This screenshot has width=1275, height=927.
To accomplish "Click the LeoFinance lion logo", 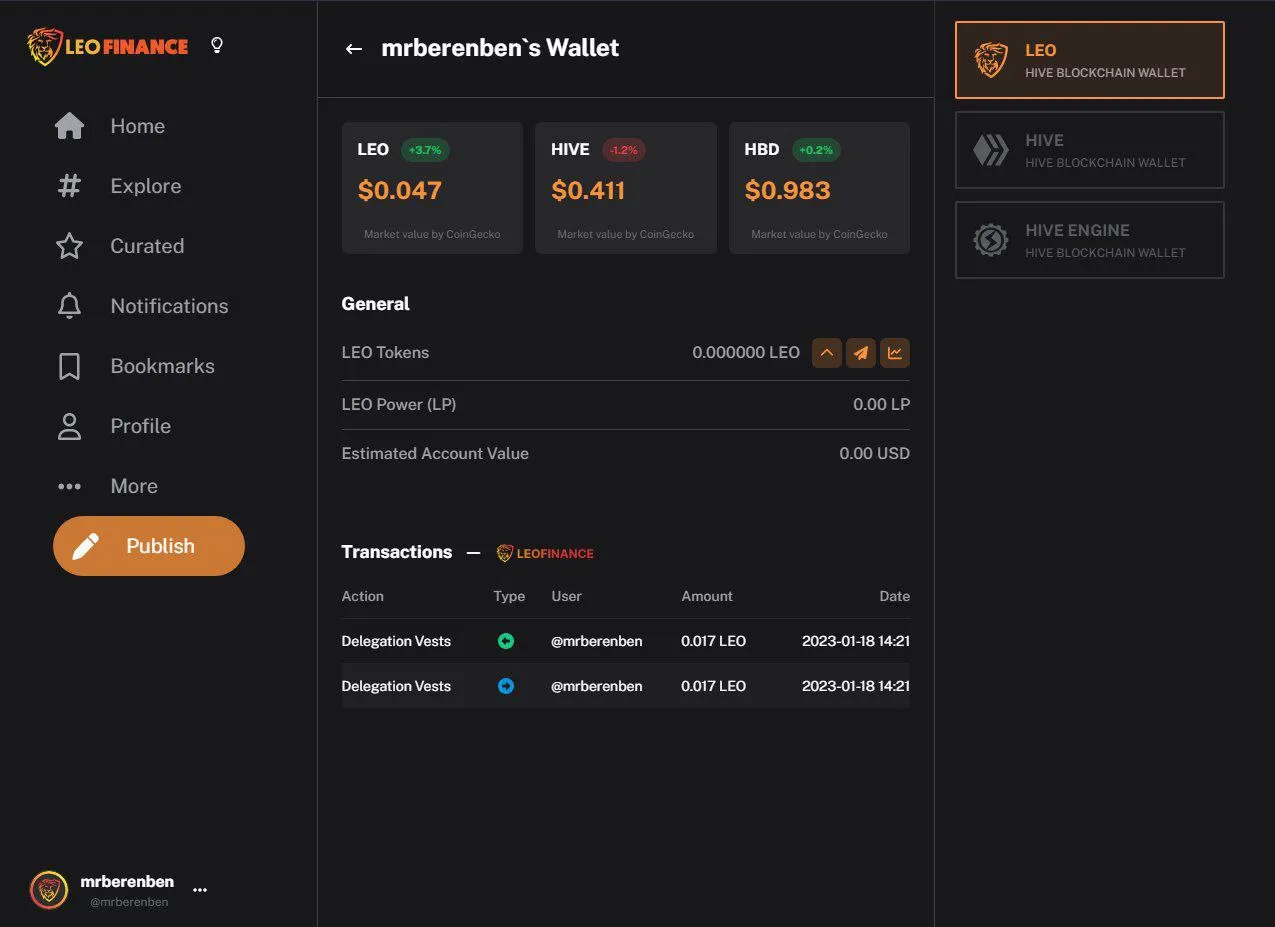I will click(x=108, y=46).
